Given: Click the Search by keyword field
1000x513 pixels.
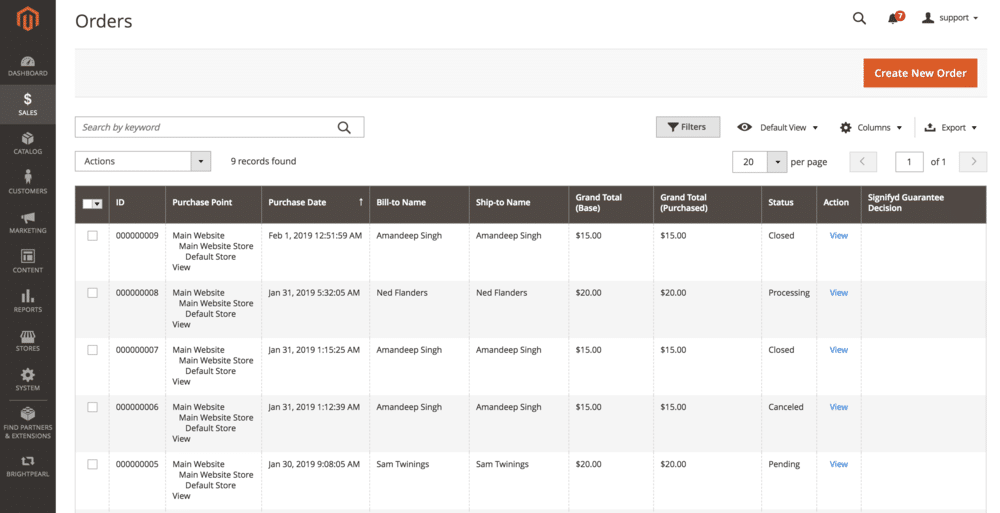Looking at the screenshot, I should coord(205,127).
